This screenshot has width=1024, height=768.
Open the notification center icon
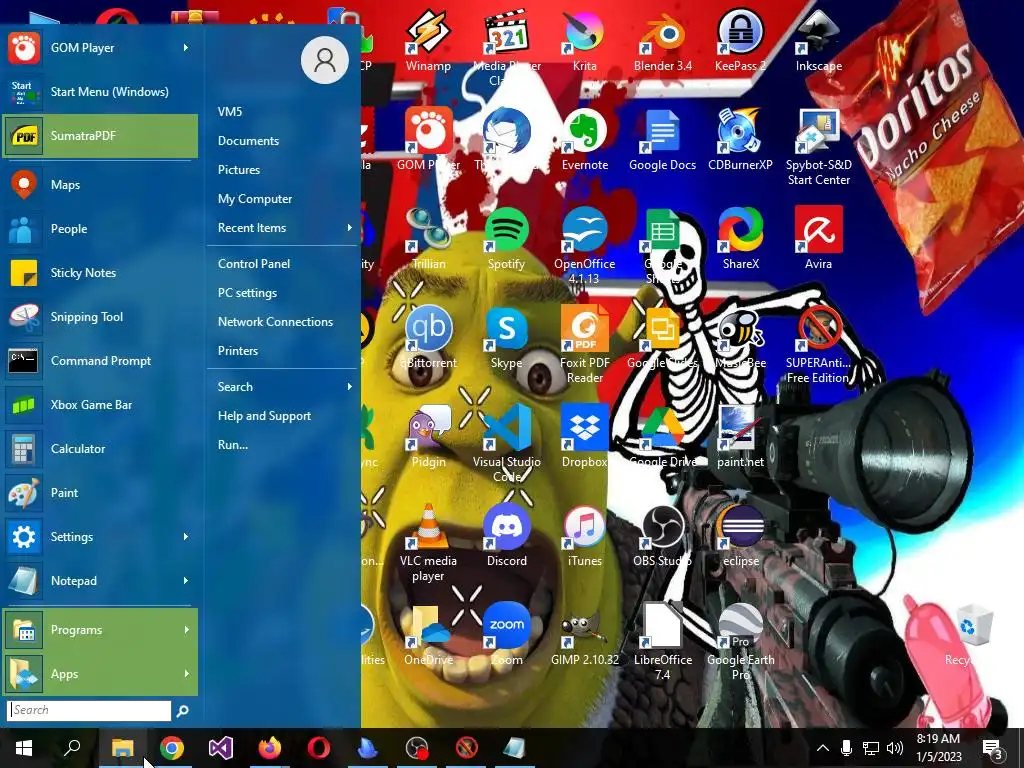click(993, 749)
